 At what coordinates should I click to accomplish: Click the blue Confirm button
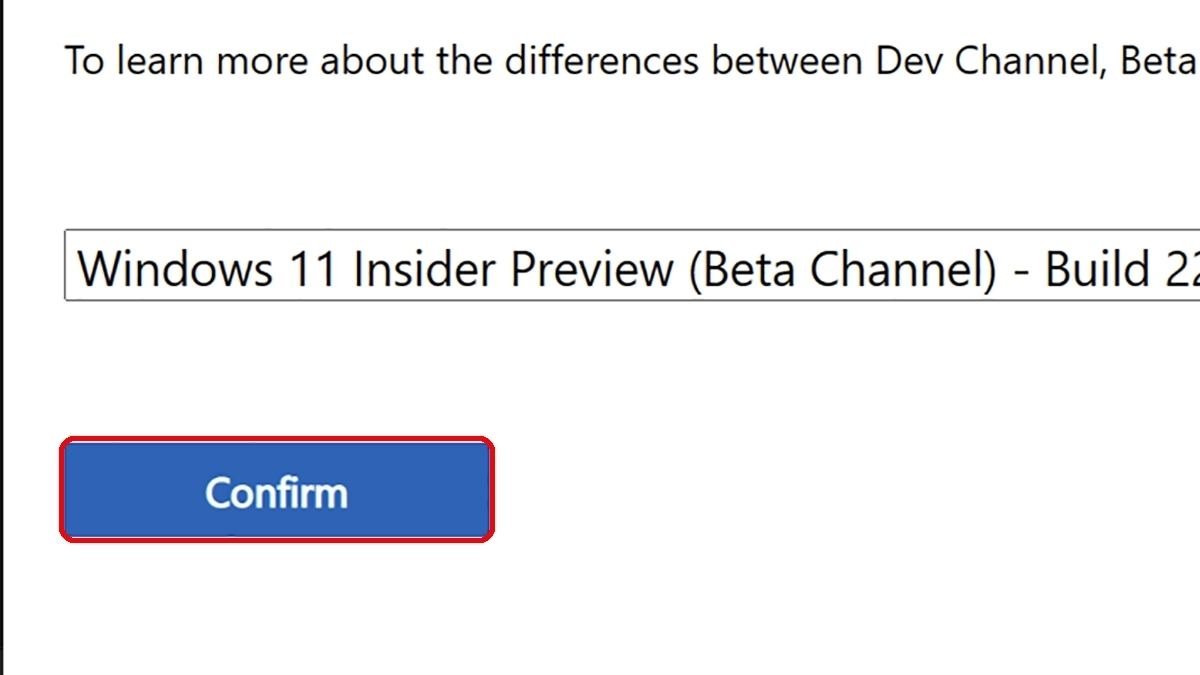tap(277, 490)
